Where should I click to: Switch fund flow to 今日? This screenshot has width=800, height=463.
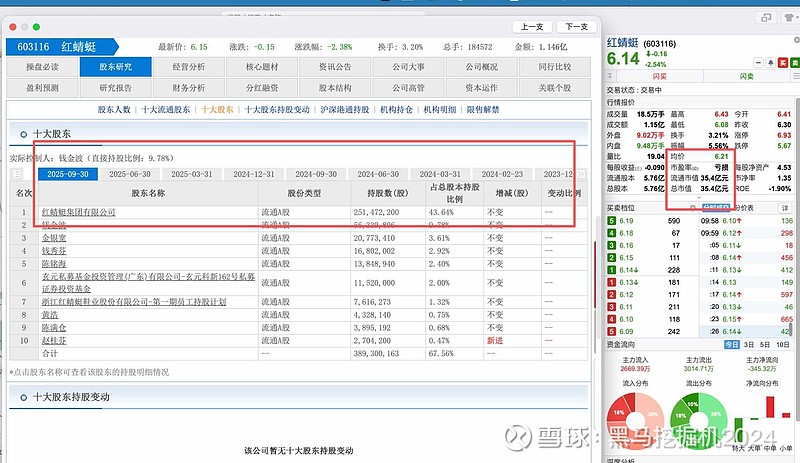(x=732, y=345)
